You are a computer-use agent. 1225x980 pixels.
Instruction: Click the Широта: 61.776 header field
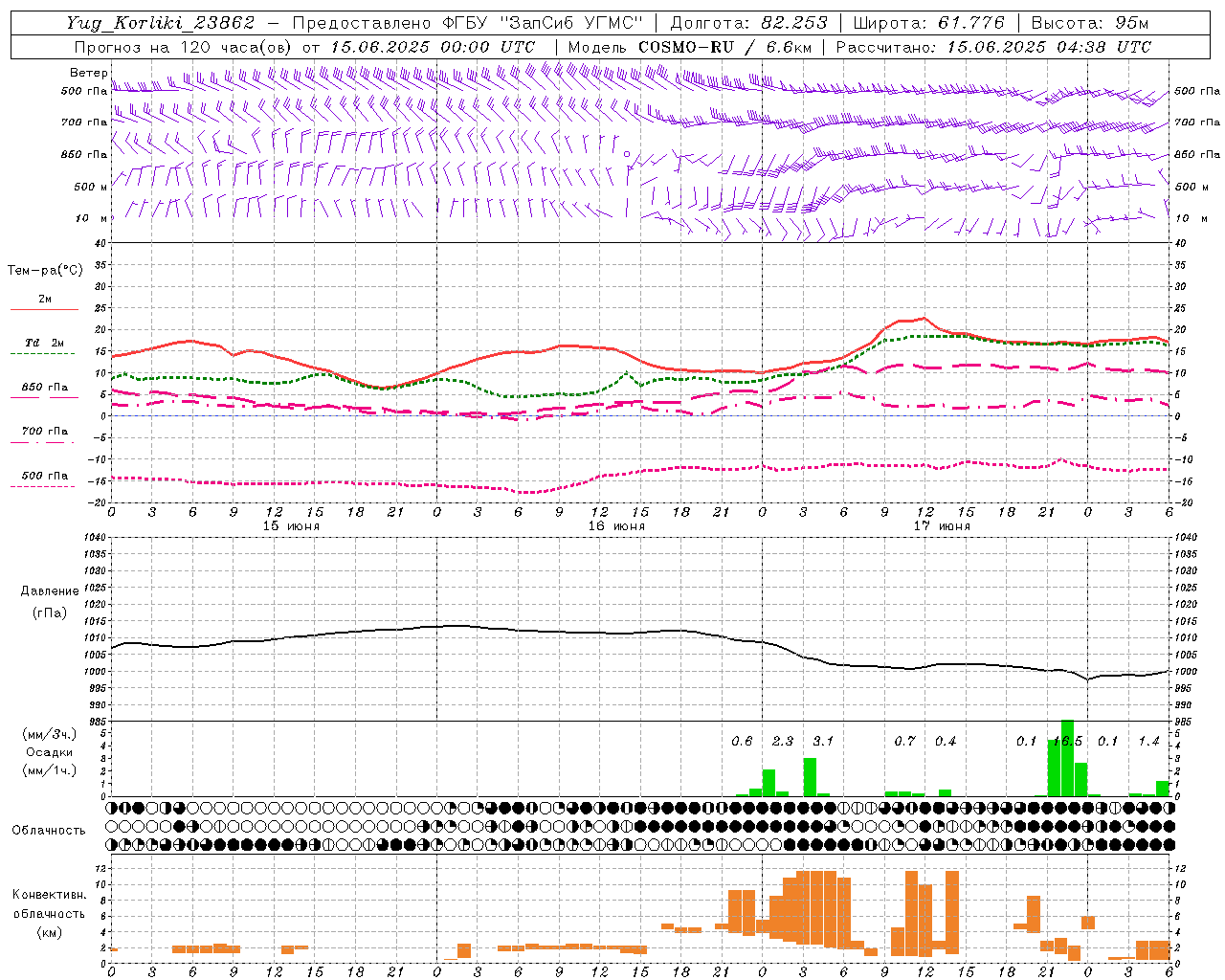(x=928, y=23)
